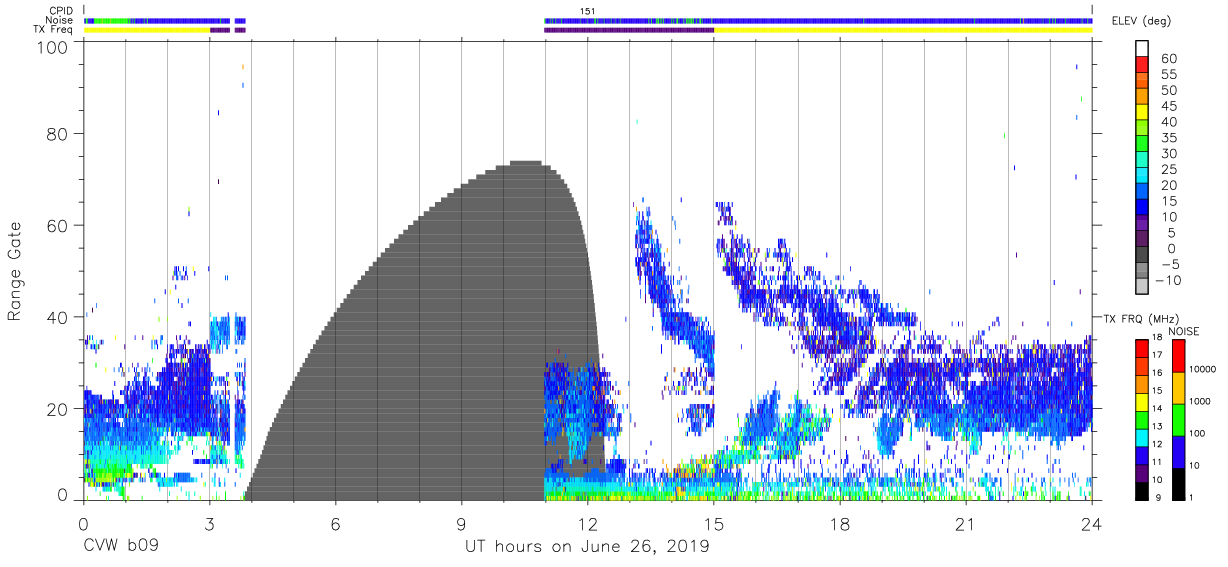Select the purple 10-5 segment of ELEV colorbar
This screenshot has width=1228, height=567.
[1142, 224]
